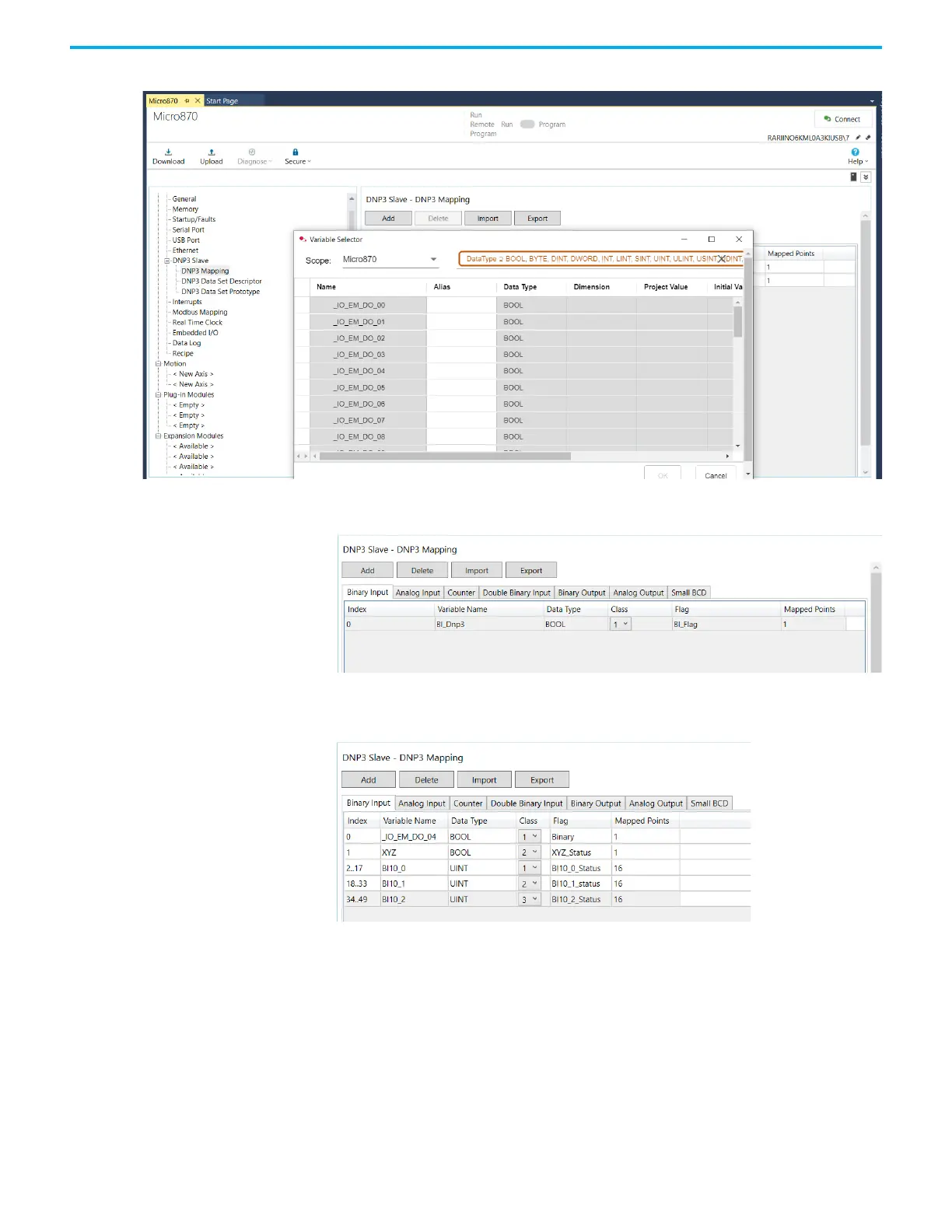Viewport: 952px width, 1232px height.
Task: Click the pin icon on the Micro870 tab
Action: (187, 100)
